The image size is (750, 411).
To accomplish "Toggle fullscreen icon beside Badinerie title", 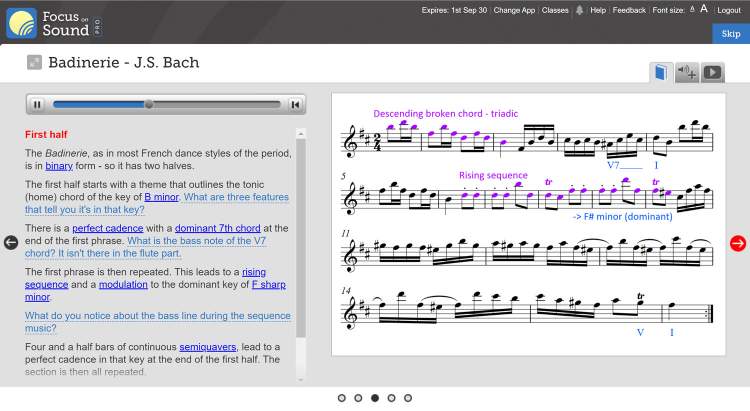I will [34, 62].
